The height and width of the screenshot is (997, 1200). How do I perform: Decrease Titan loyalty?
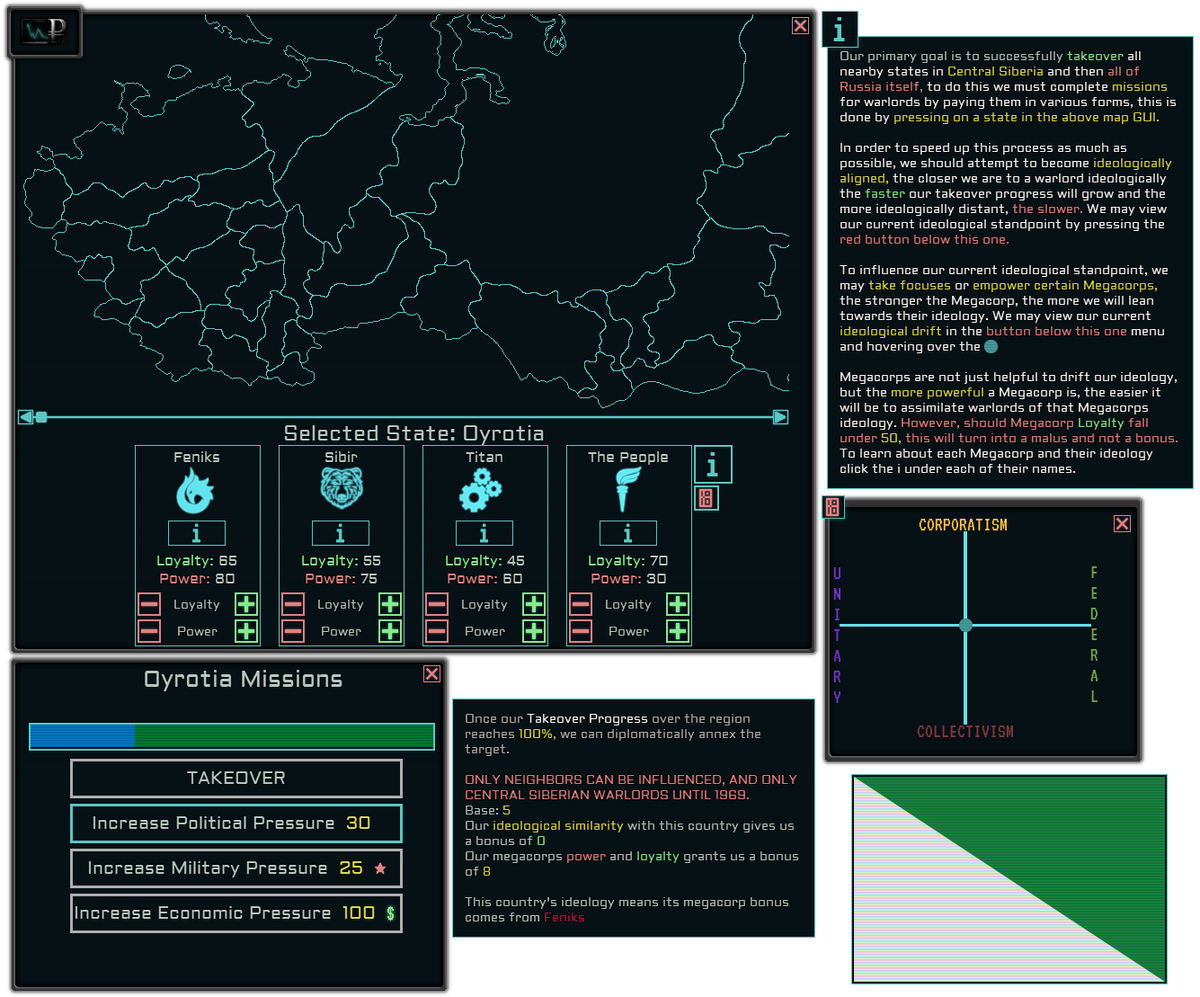(437, 604)
